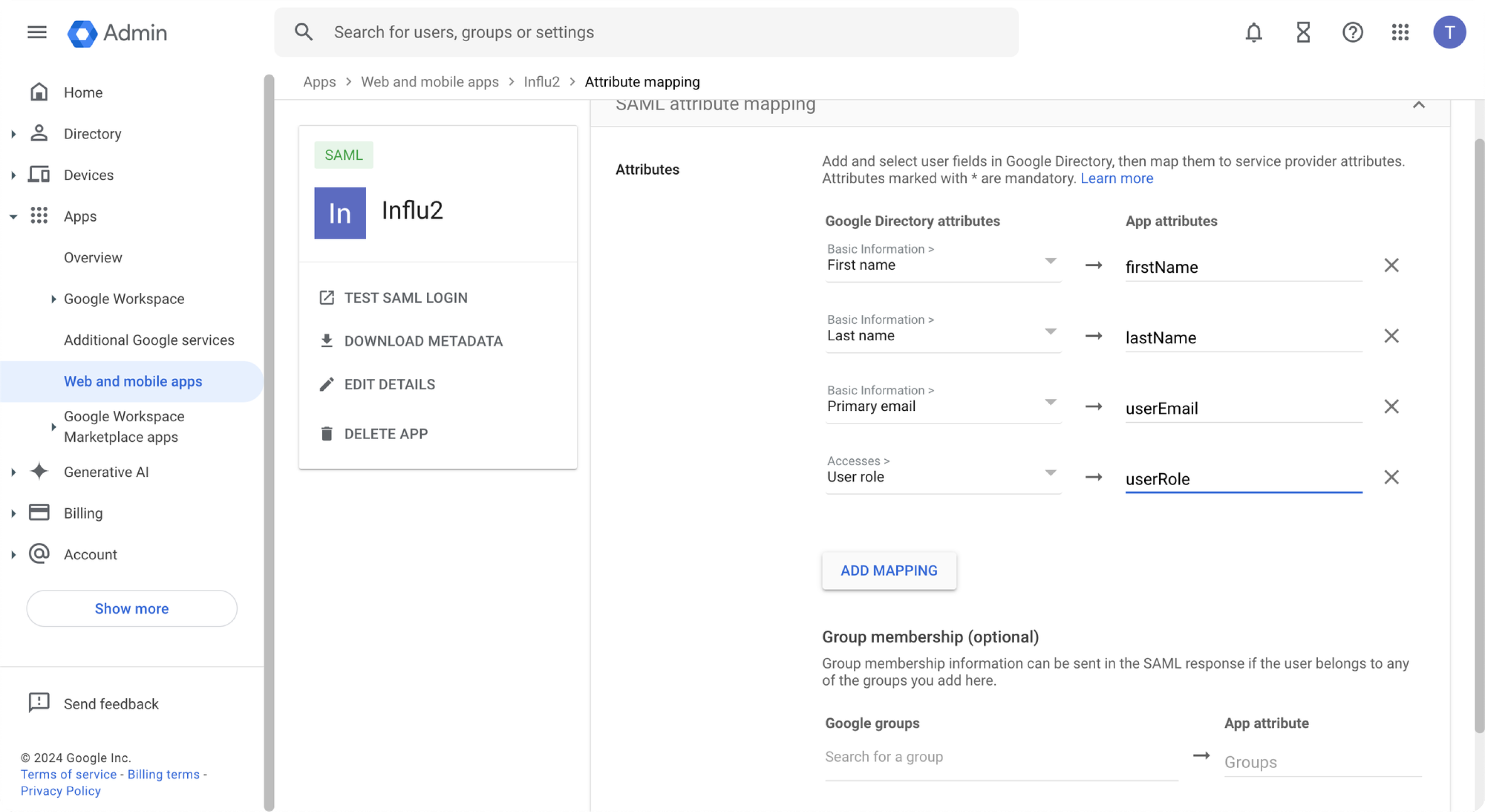The image size is (1485, 812).
Task: Click DELETE APP
Action: coord(373,434)
